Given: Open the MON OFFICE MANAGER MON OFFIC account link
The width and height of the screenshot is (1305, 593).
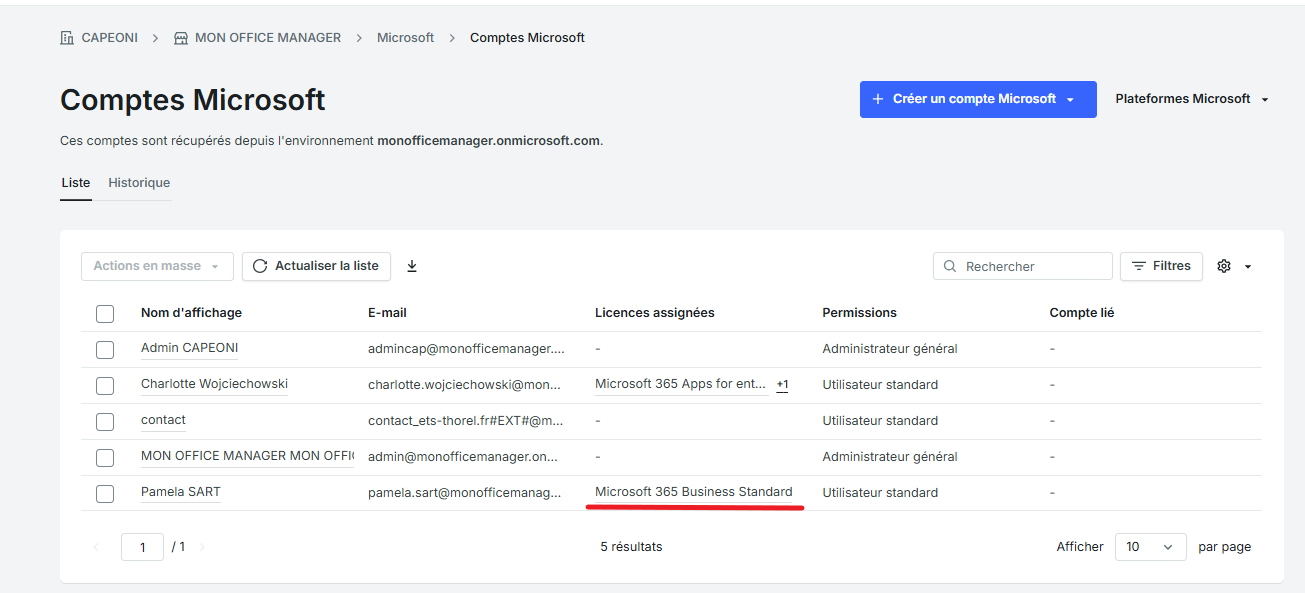Looking at the screenshot, I should click(247, 456).
